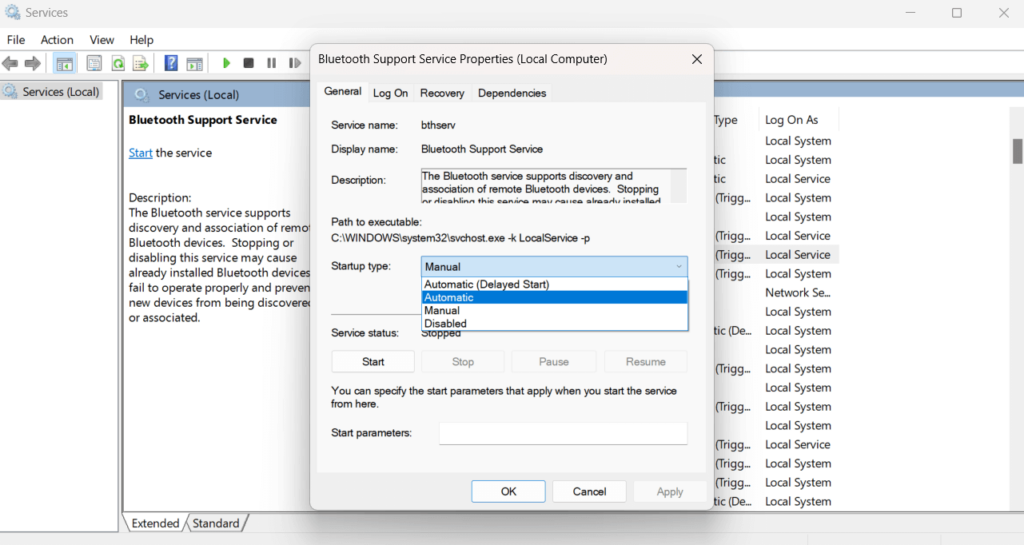The width and height of the screenshot is (1024, 545).
Task: Click the Cancel button
Action: [589, 491]
